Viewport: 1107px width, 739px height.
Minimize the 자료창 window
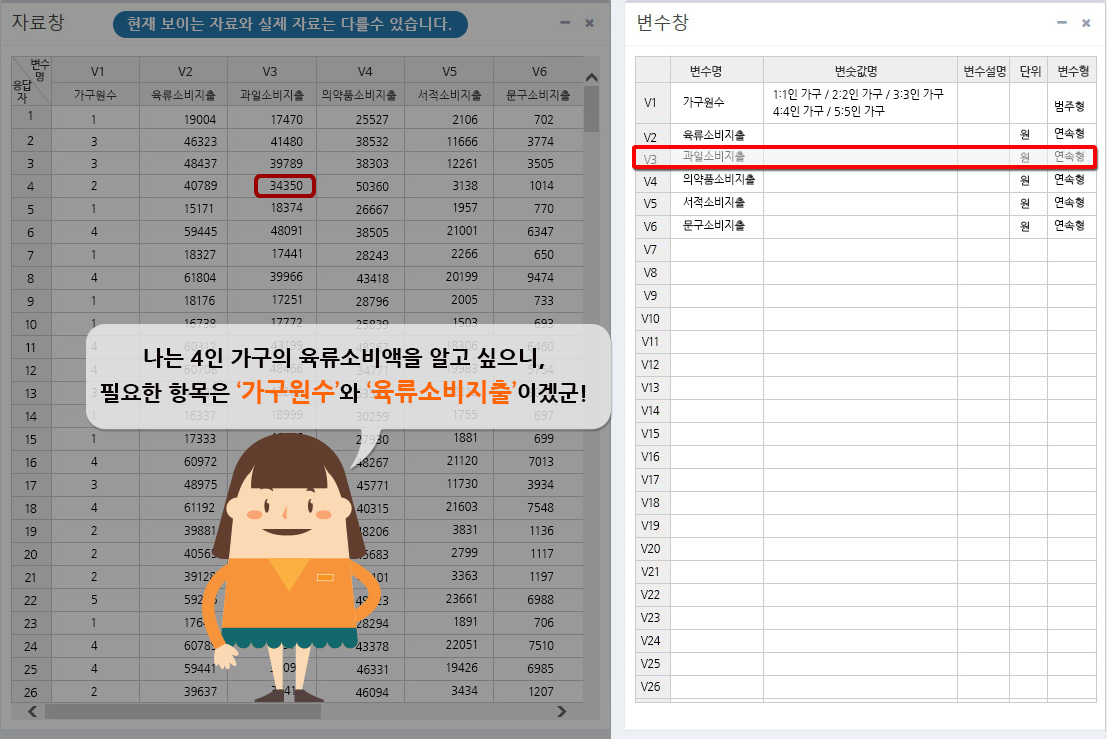click(565, 23)
